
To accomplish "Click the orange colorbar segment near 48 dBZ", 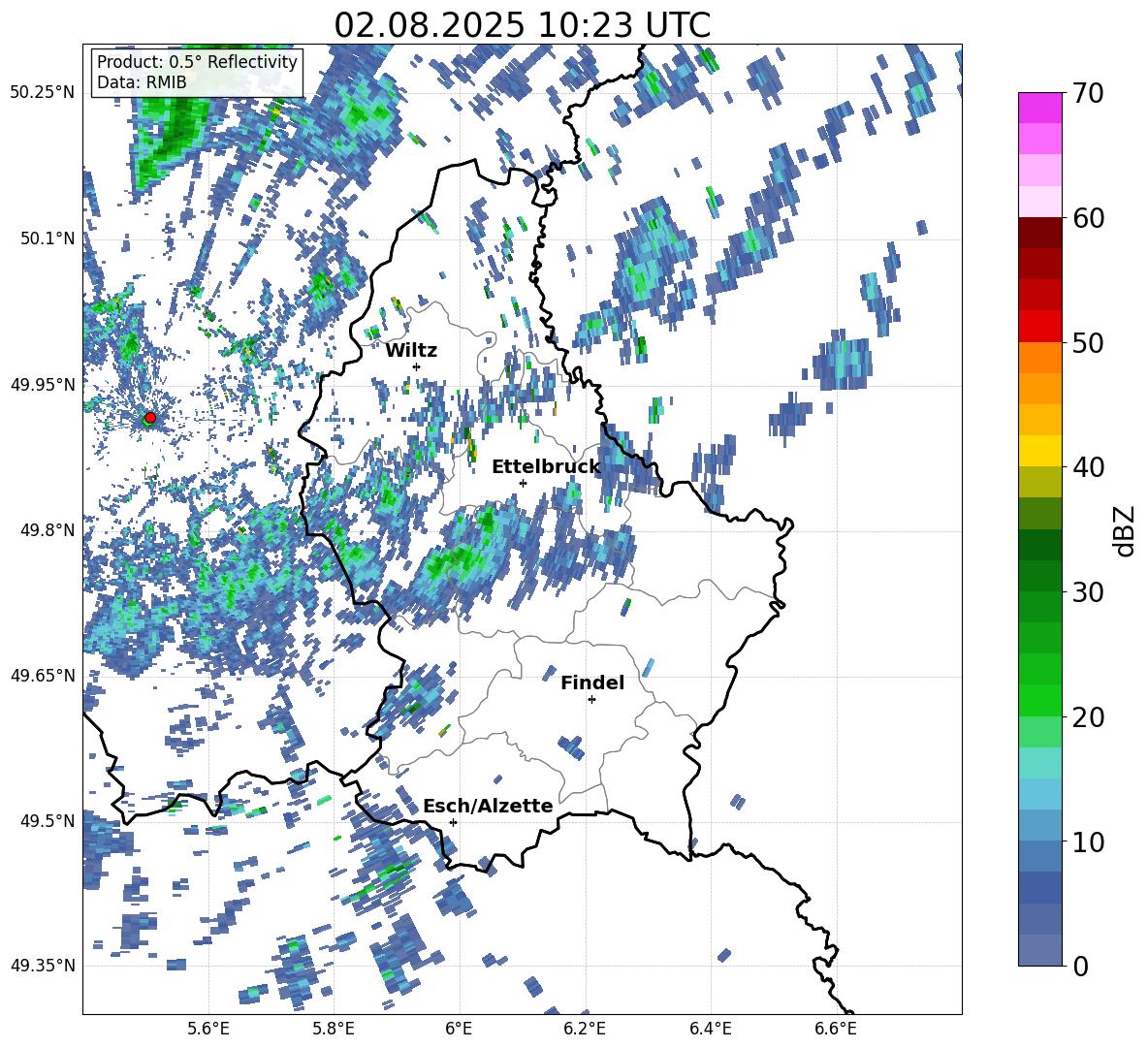I will (1039, 358).
